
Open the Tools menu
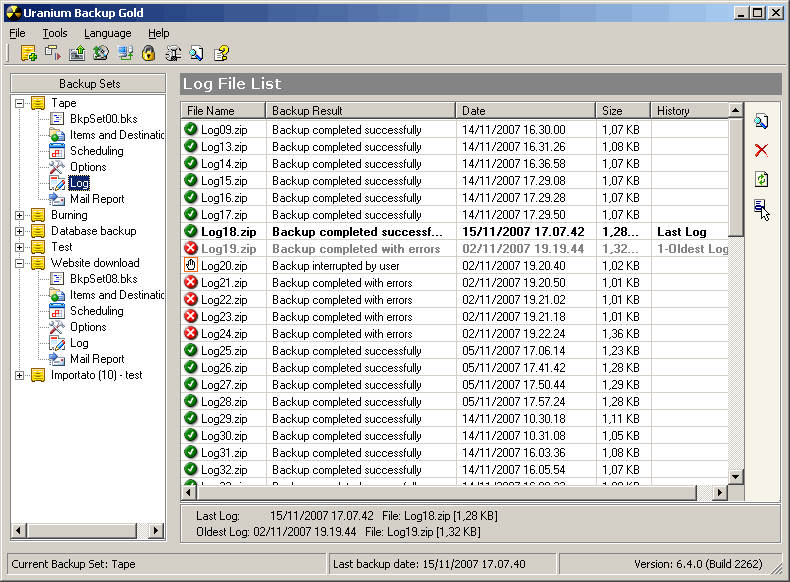click(54, 33)
